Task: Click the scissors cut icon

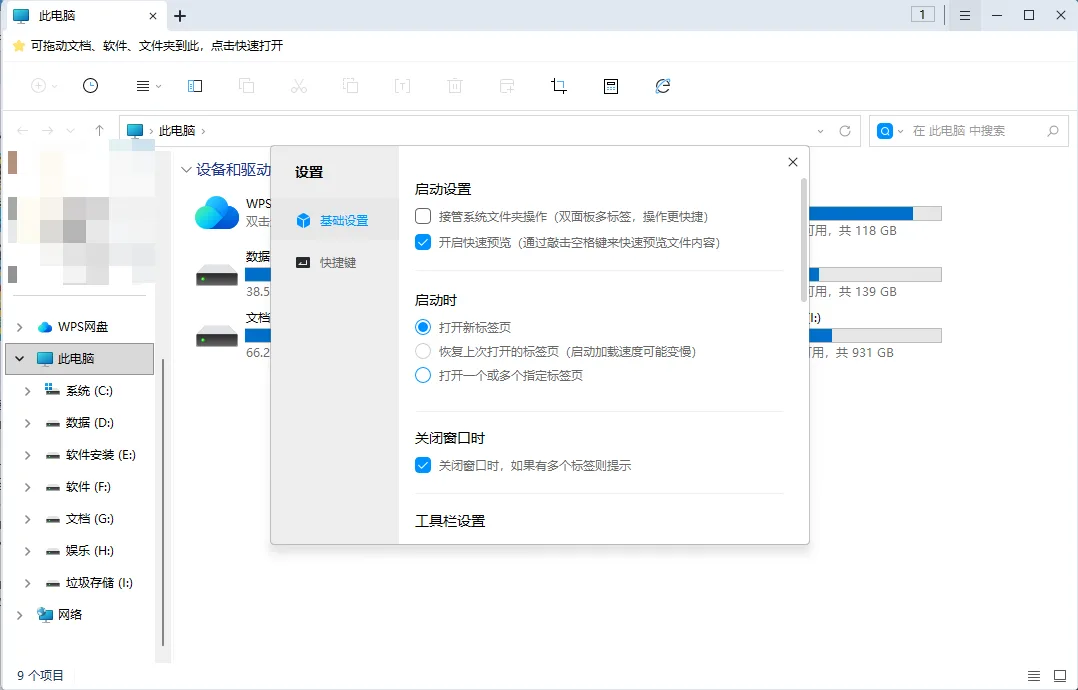Action: click(x=298, y=86)
